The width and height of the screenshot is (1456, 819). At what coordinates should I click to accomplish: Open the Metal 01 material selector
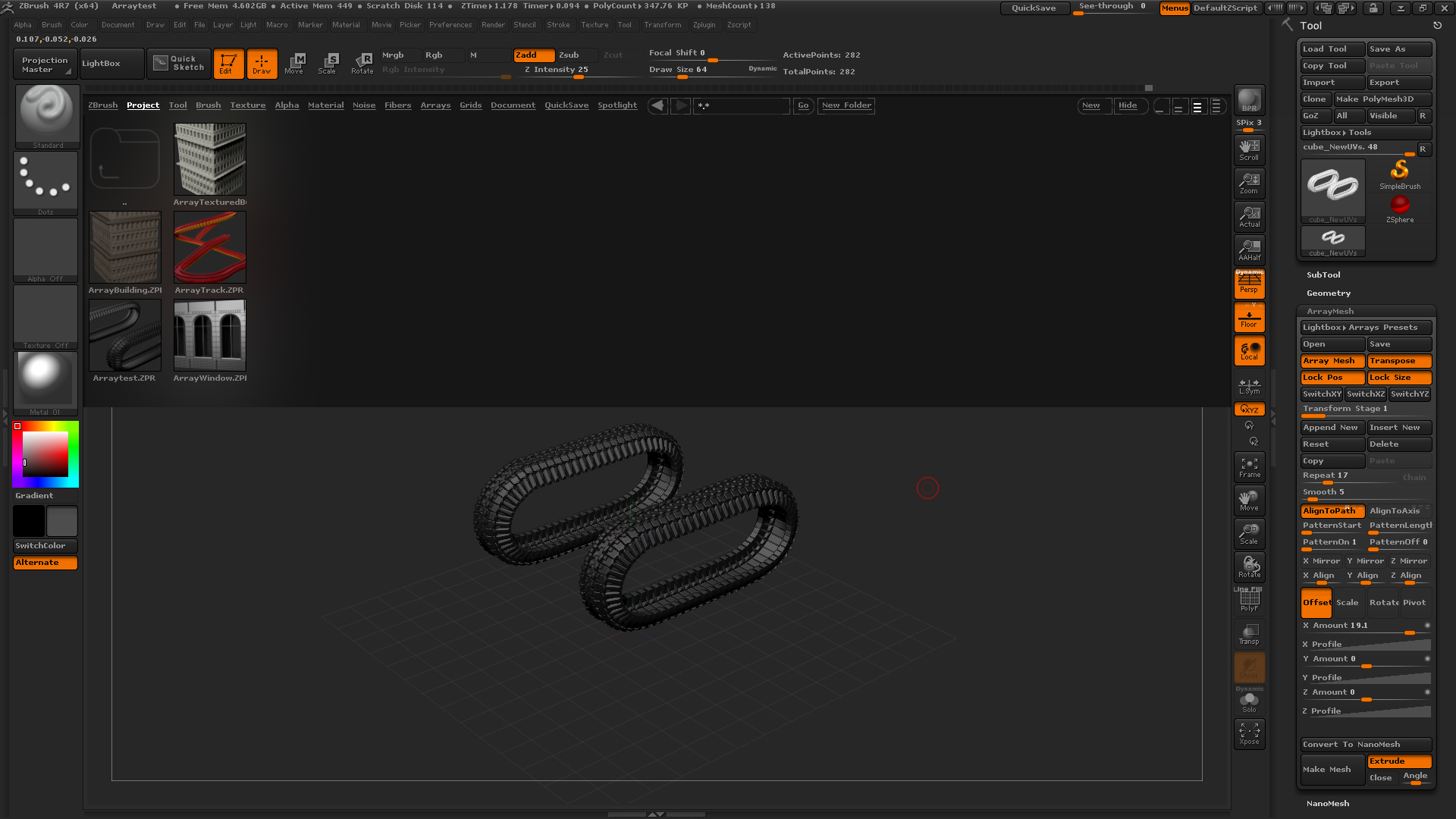click(x=45, y=384)
